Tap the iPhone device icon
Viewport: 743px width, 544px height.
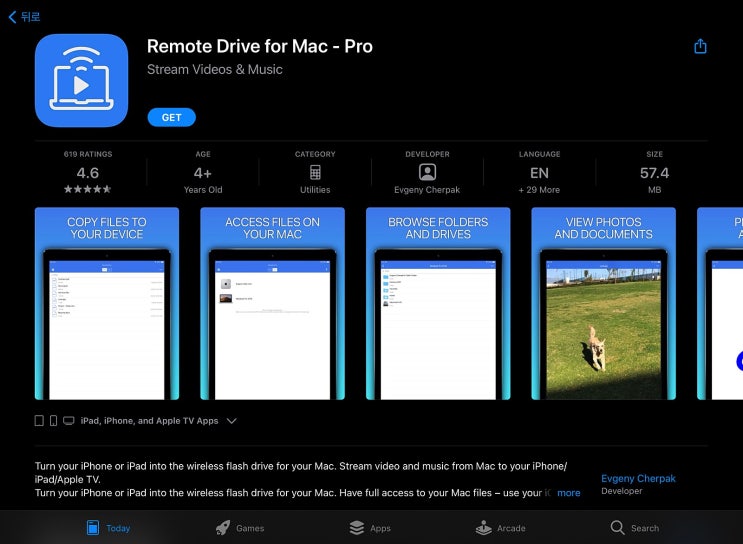[x=54, y=421]
